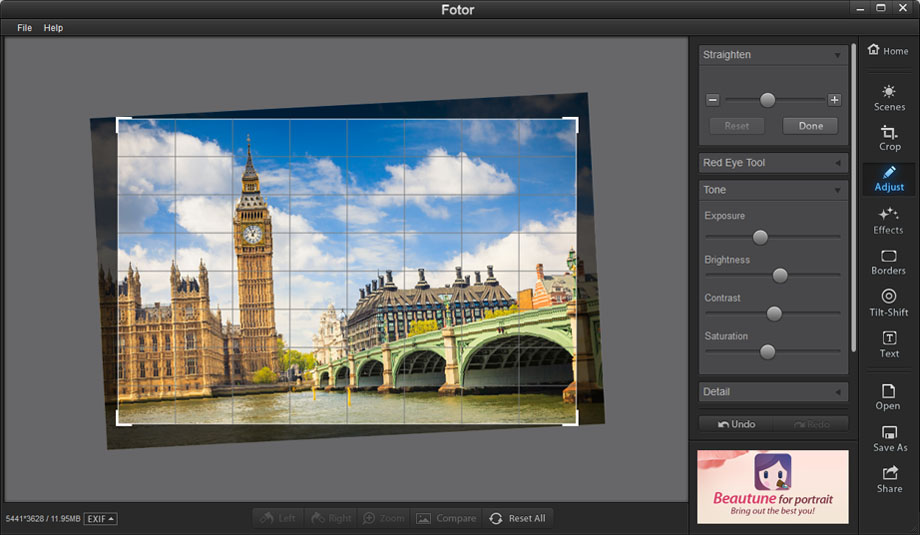This screenshot has width=920, height=535.
Task: Click Done to apply straighten
Action: [x=810, y=126]
